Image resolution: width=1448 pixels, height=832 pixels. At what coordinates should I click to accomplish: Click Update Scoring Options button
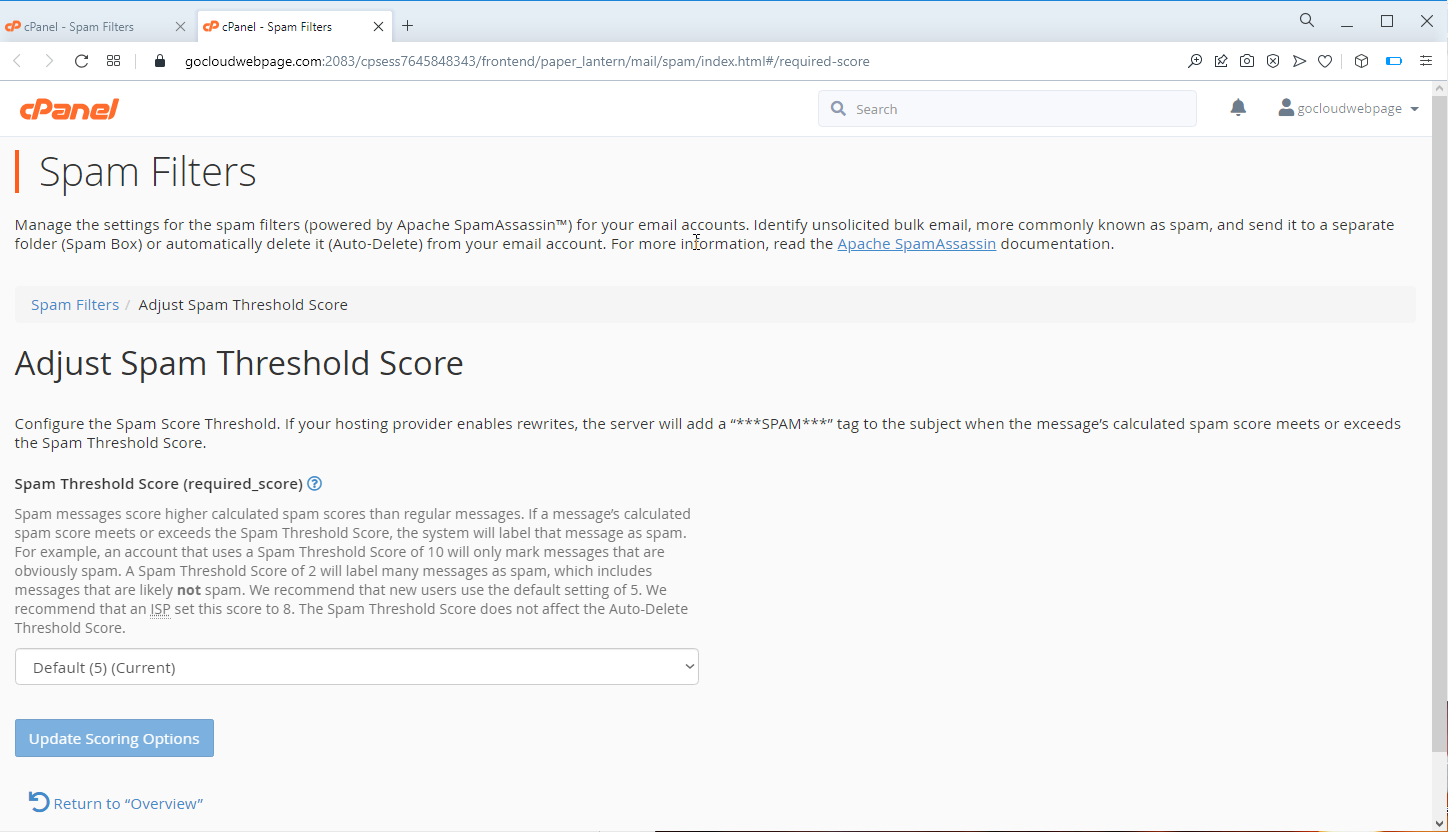[x=114, y=738]
